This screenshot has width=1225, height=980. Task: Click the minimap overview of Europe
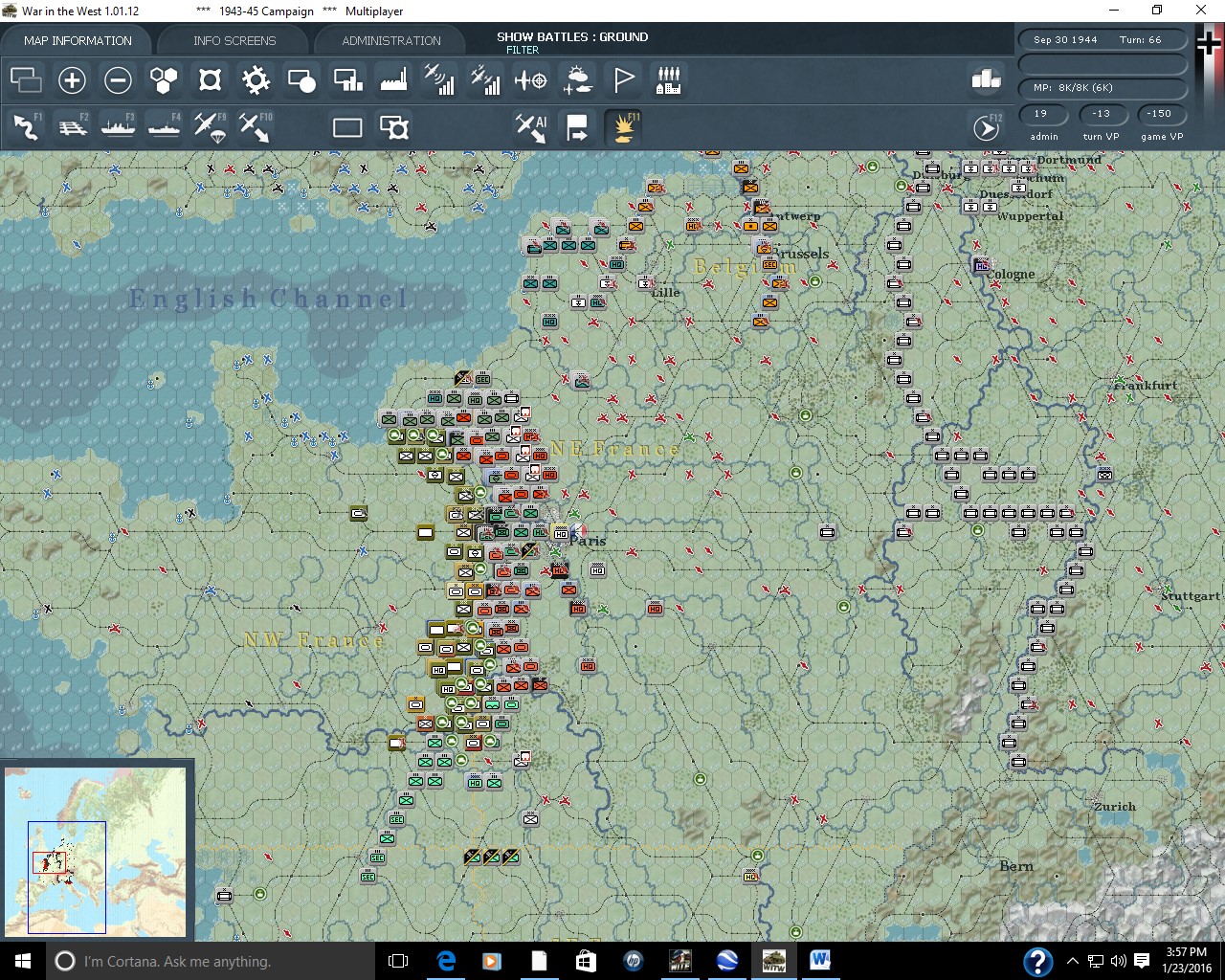(97, 851)
